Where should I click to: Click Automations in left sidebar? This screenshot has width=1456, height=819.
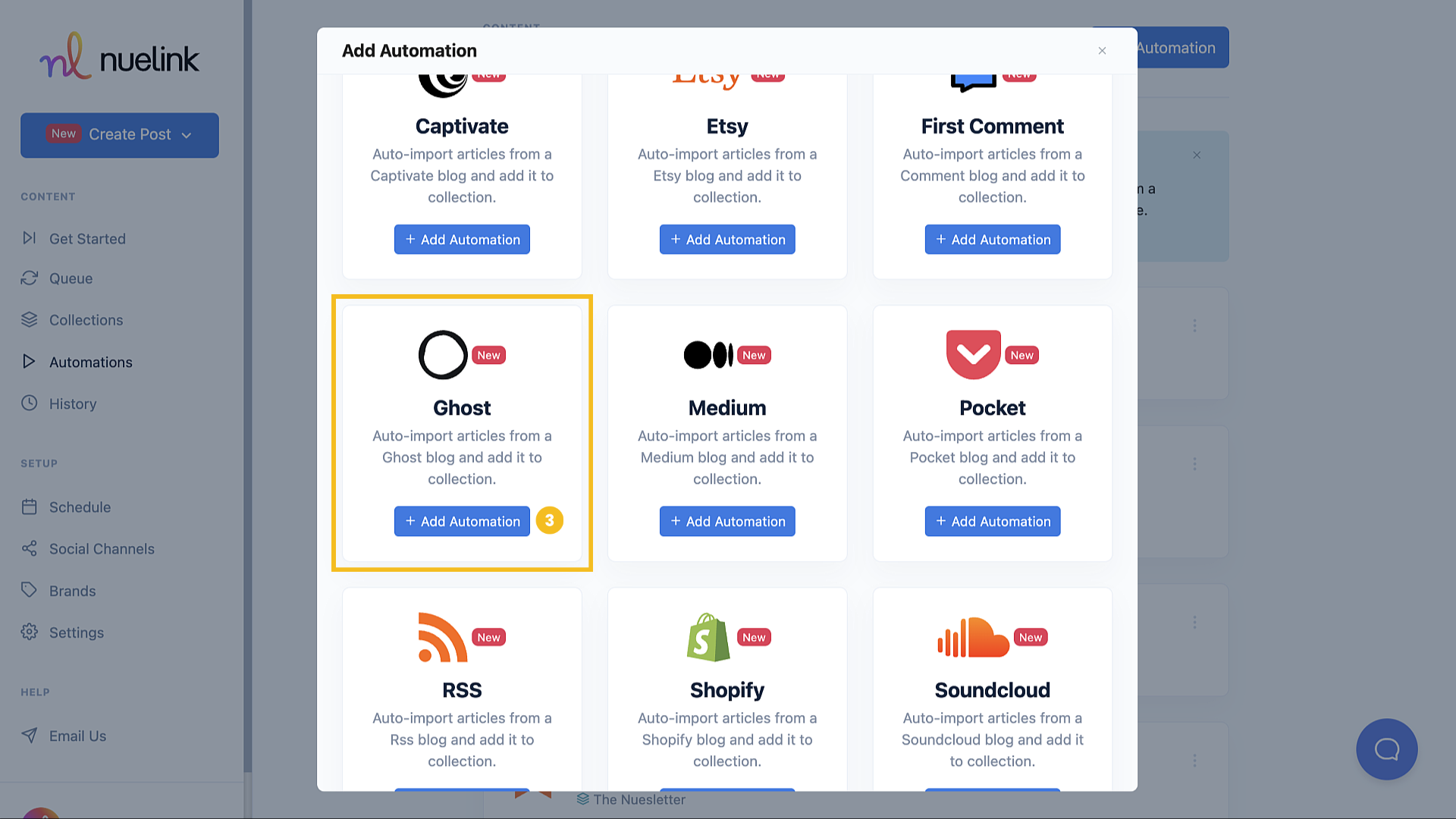point(90,361)
